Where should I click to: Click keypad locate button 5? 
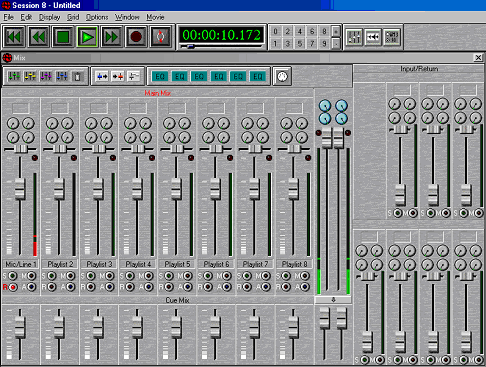pyautogui.click(x=300, y=43)
